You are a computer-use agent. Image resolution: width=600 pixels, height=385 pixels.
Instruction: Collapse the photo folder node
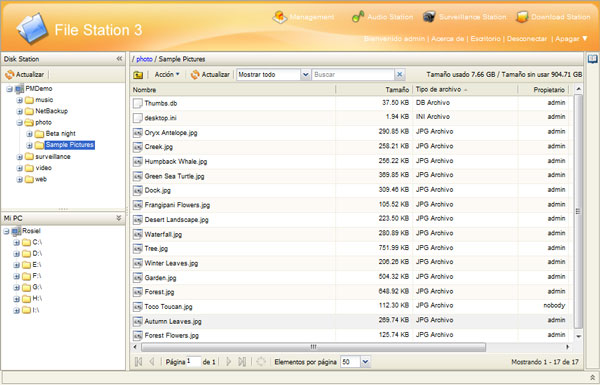[x=20, y=123]
